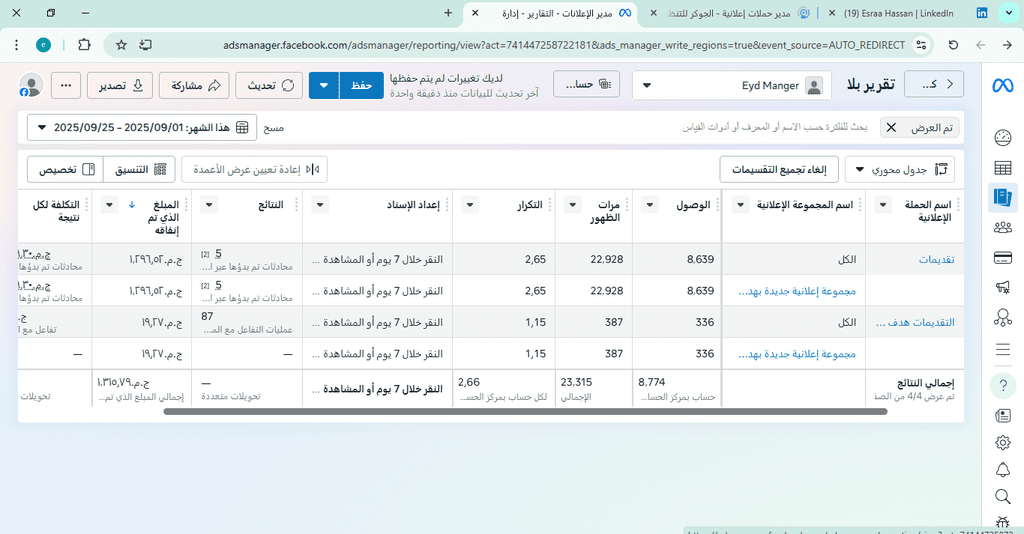
Task: Click the sidebar Search magnifier icon
Action: point(1003,496)
